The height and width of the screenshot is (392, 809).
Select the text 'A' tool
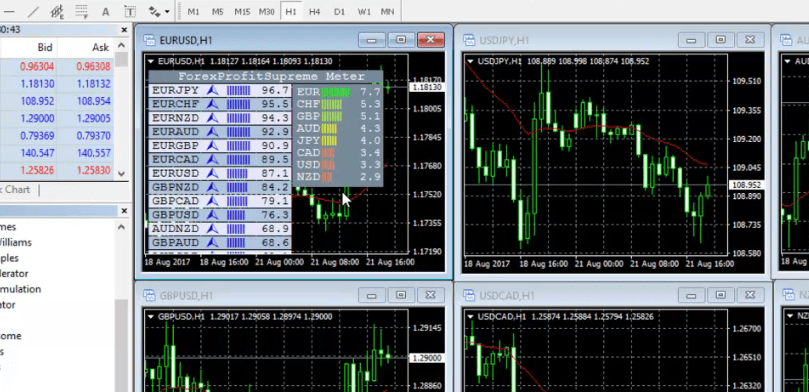[x=105, y=11]
